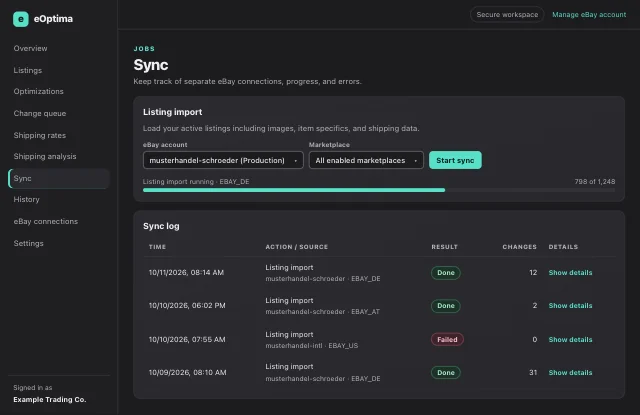Click the timestamp 10/09/2026, 08:10 AM
This screenshot has width=640, height=415.
[x=187, y=373]
